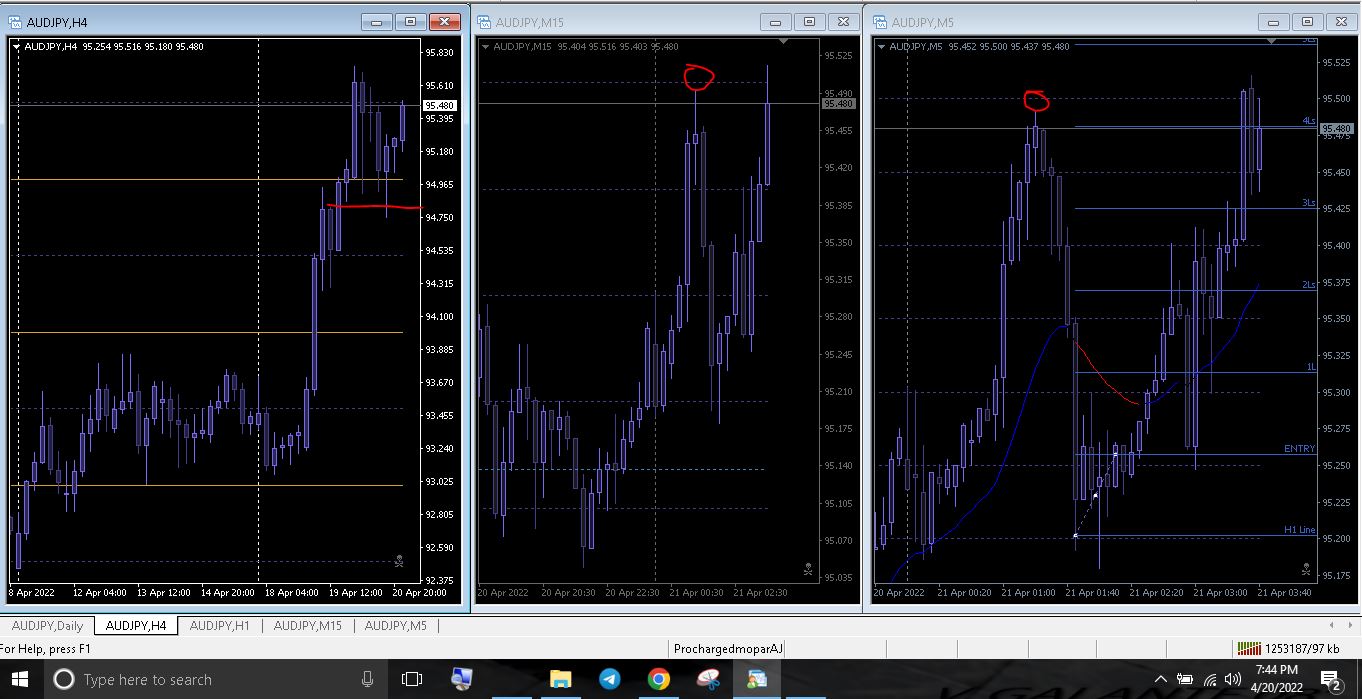Click the skull icon in the H4 chart

(x=399, y=561)
